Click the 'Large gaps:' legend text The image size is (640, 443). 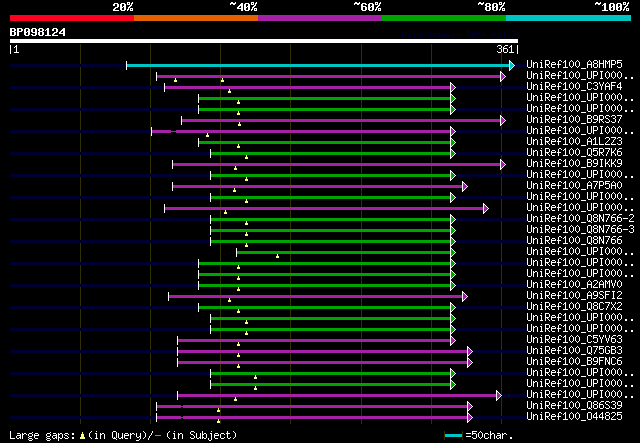click(42, 435)
